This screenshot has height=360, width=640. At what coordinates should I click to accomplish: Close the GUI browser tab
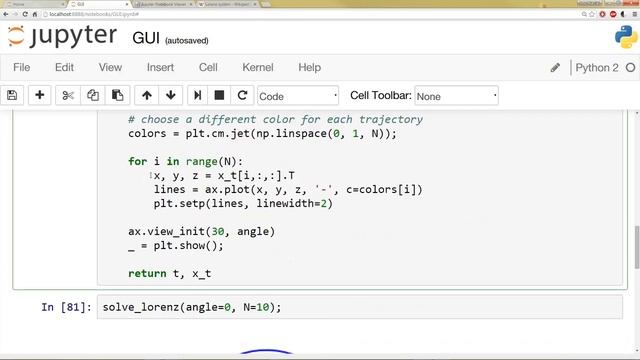(x=127, y=4)
